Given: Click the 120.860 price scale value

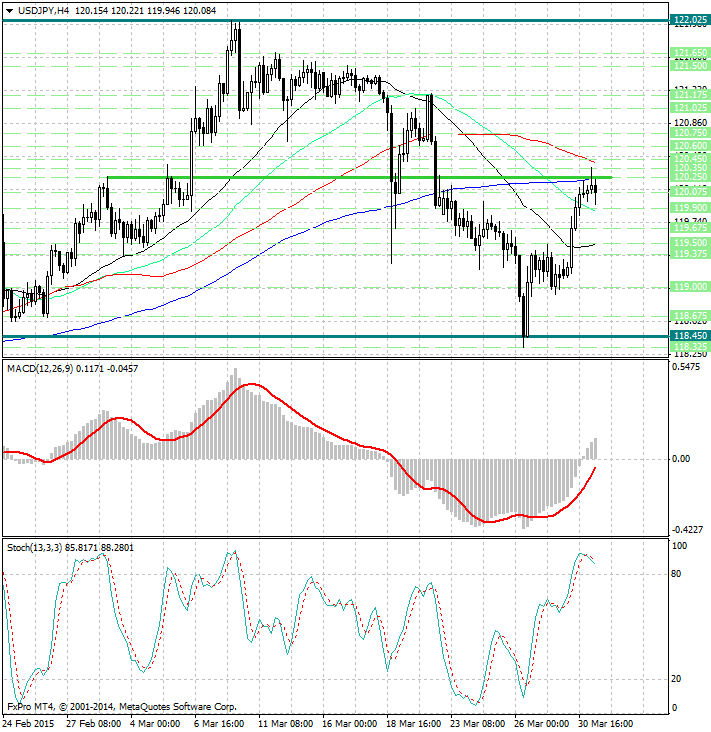Looking at the screenshot, I should 691,123.
